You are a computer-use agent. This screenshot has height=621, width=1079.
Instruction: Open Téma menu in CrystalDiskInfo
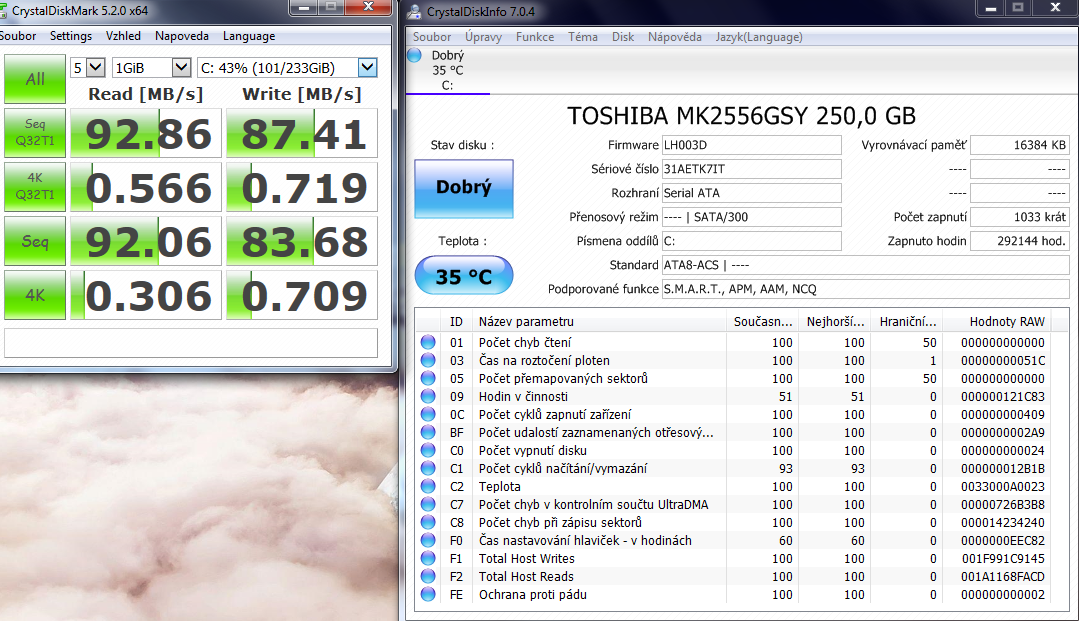point(582,37)
